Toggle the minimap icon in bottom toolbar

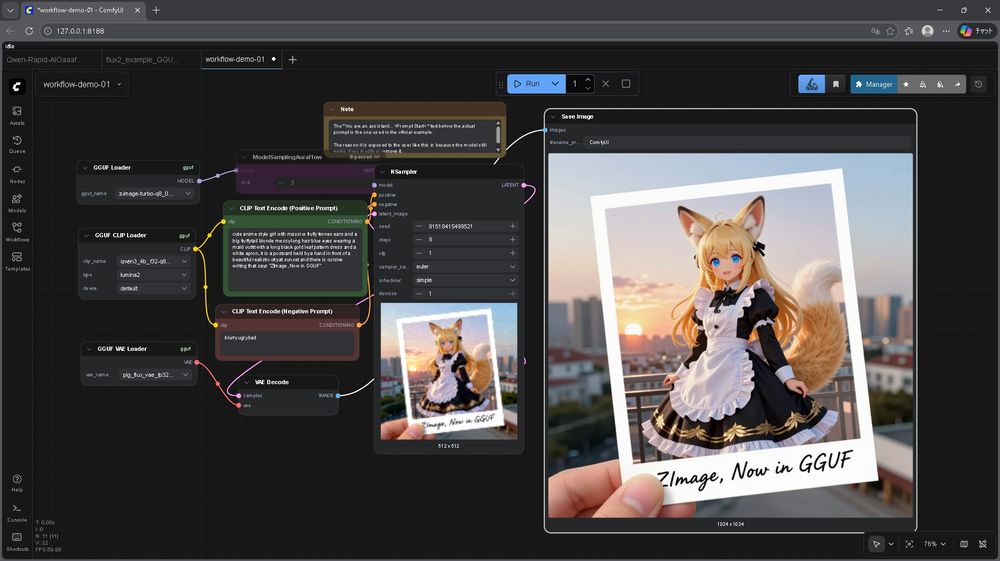(964, 544)
